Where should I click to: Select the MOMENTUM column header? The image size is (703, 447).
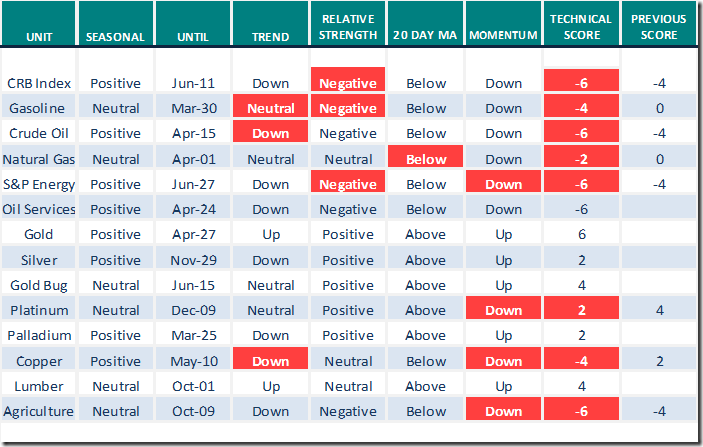(x=503, y=37)
